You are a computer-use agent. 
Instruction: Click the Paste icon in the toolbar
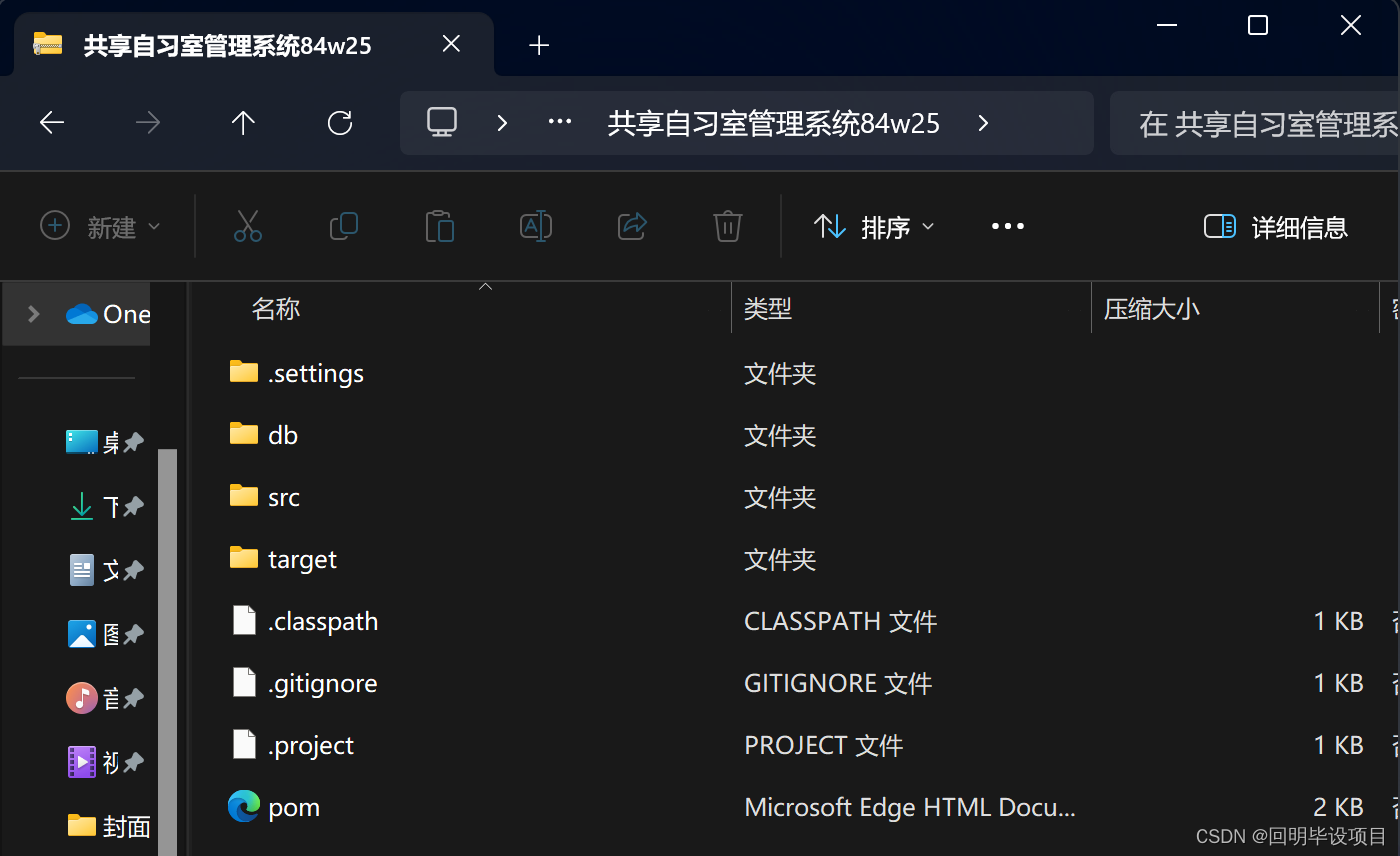click(x=439, y=226)
